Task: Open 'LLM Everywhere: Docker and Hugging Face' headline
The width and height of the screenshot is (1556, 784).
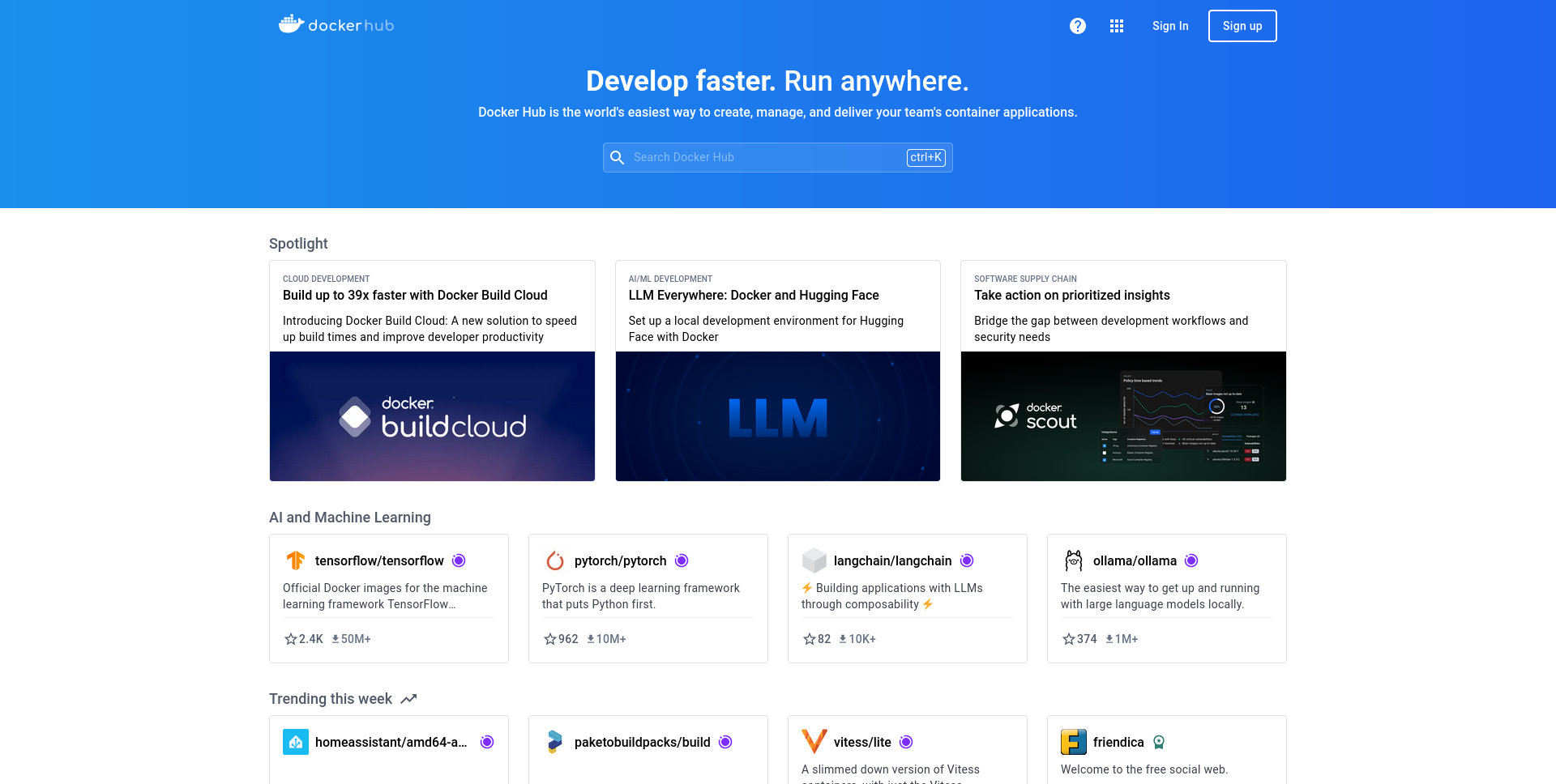Action: coord(754,296)
